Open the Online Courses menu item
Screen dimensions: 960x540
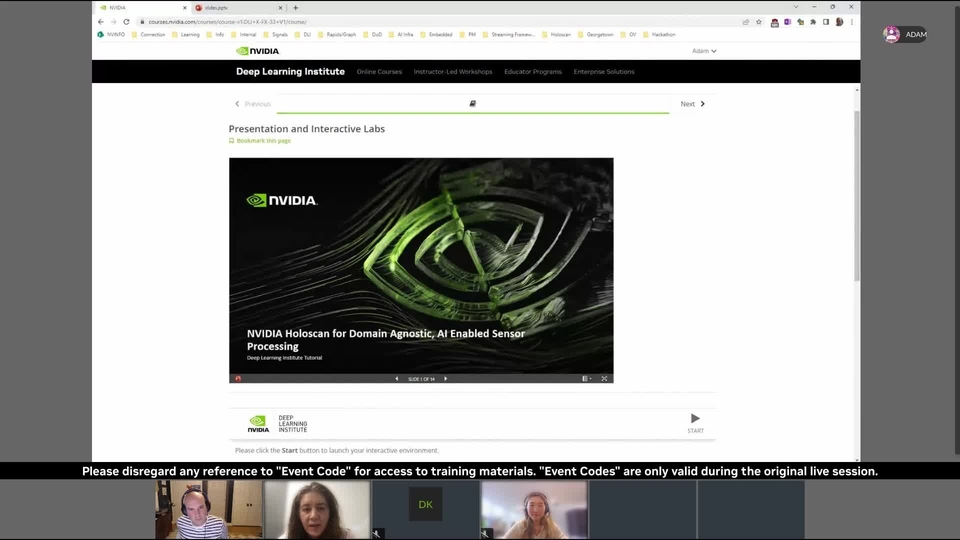379,72
